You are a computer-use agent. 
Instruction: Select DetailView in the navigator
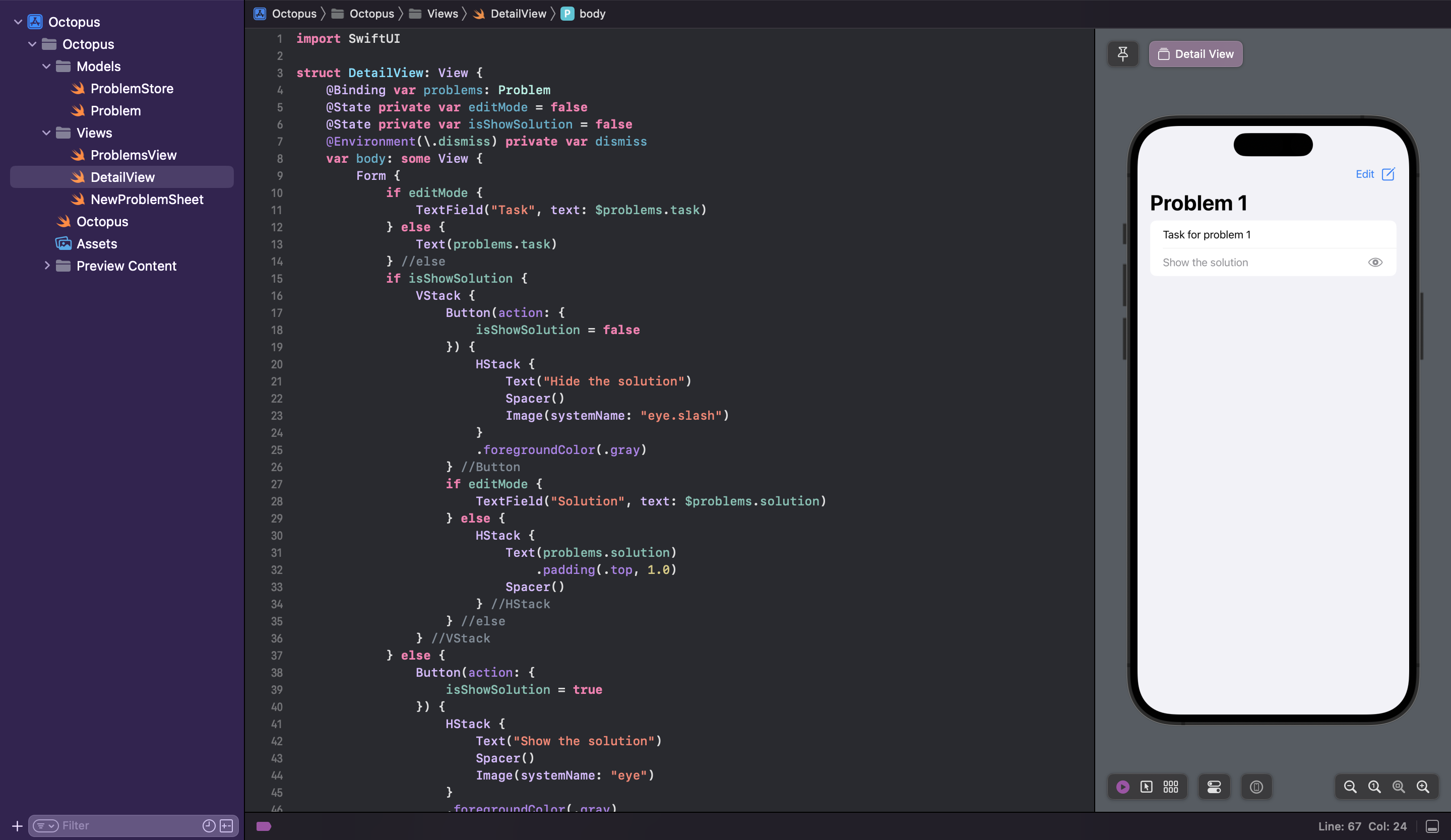(x=122, y=177)
